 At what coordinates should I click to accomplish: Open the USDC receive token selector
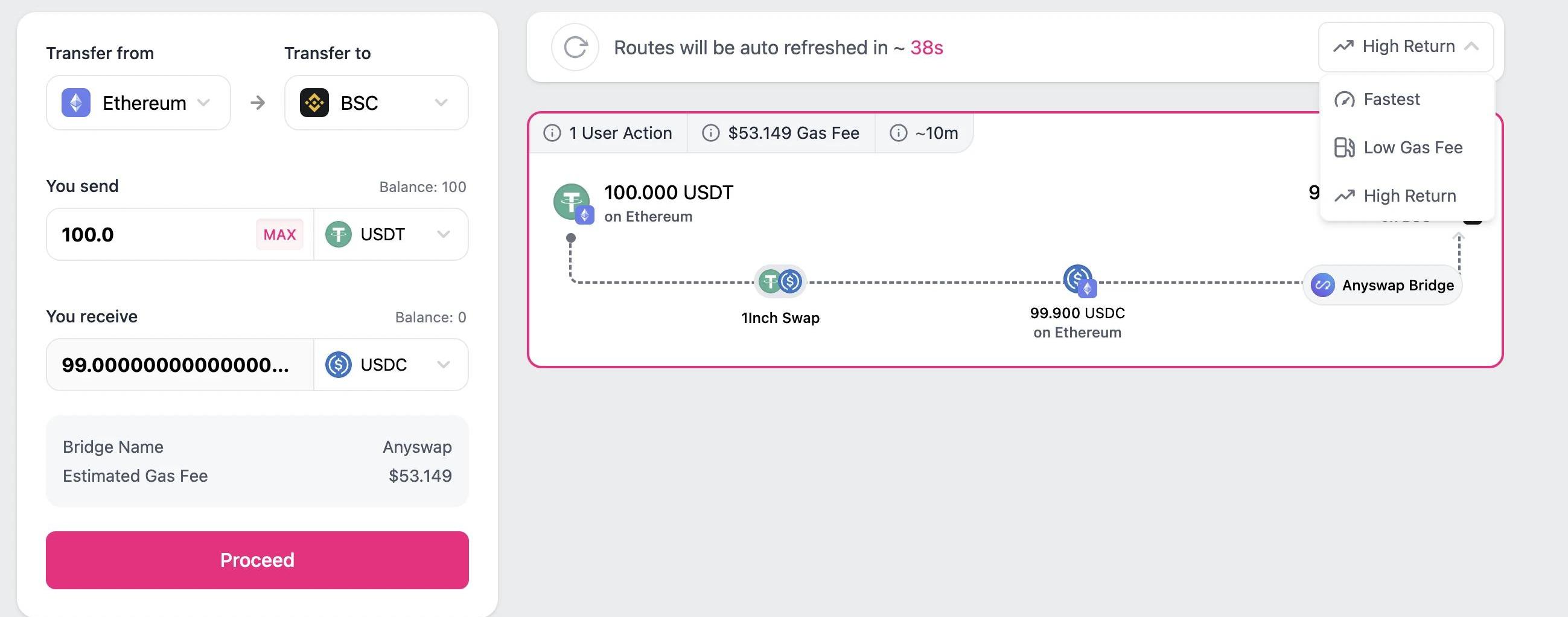tap(390, 365)
